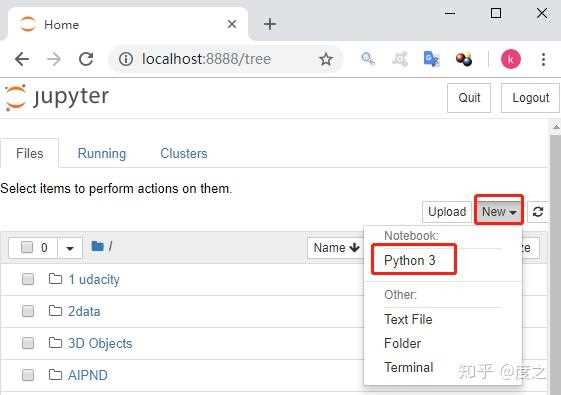
Task: Tick the select-all checkbox
Action: (x=27, y=247)
